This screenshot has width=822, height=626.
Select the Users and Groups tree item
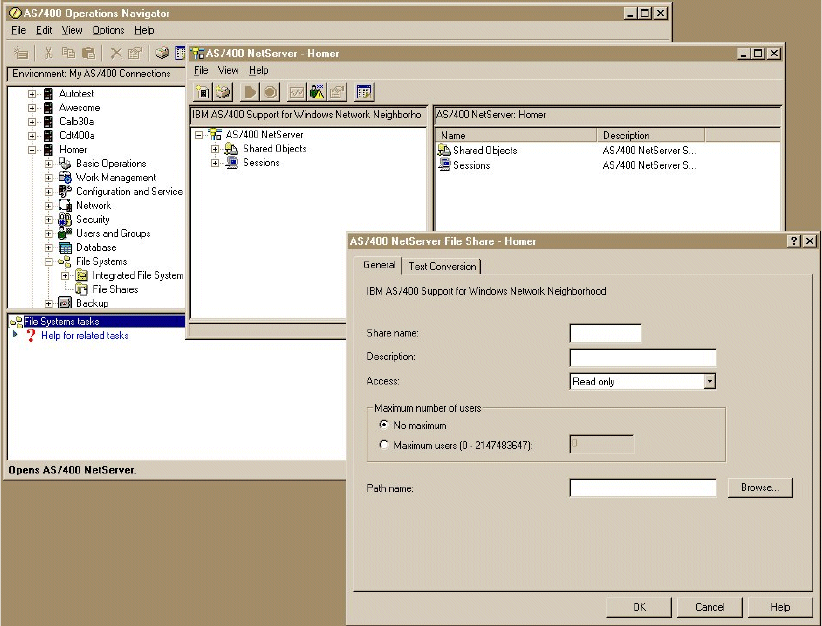(113, 234)
